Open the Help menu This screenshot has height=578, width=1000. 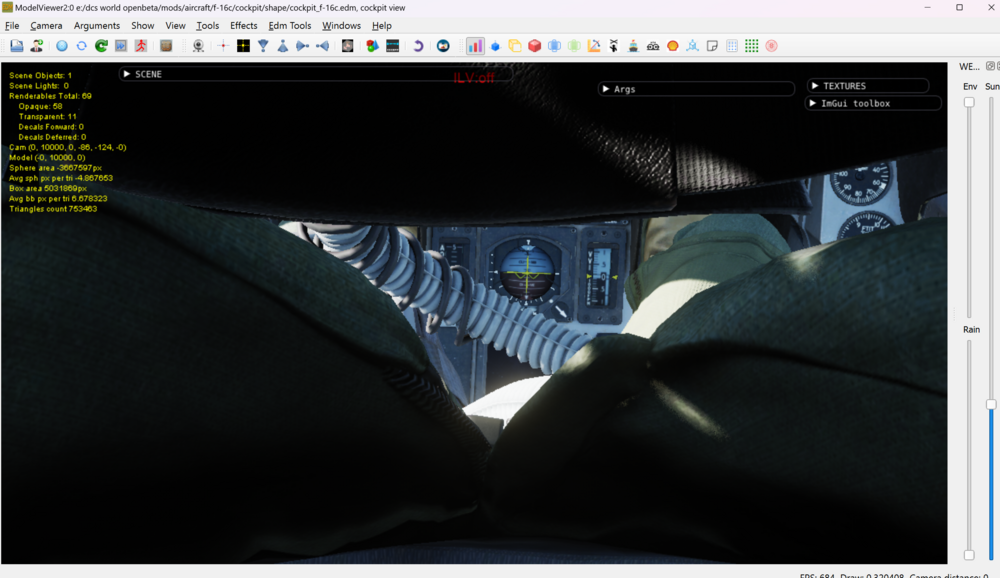pos(381,26)
